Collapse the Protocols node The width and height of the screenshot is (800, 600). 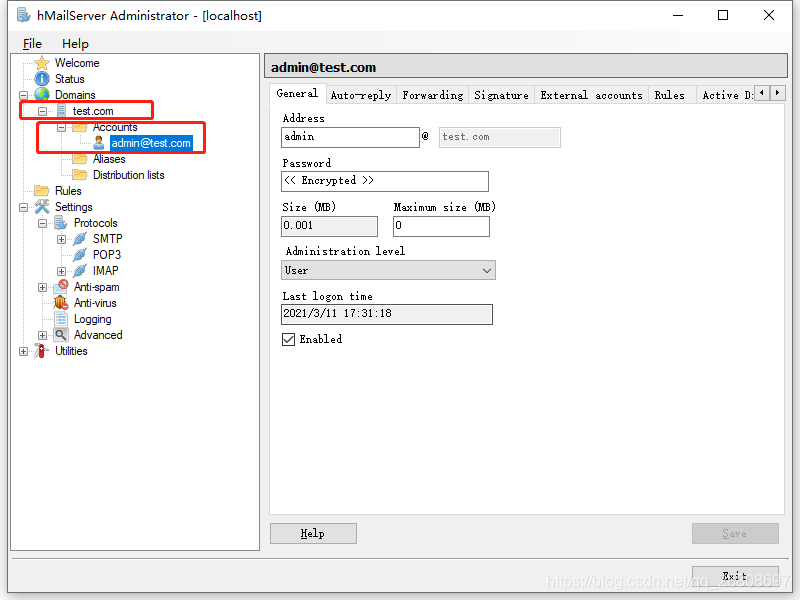tap(42, 223)
